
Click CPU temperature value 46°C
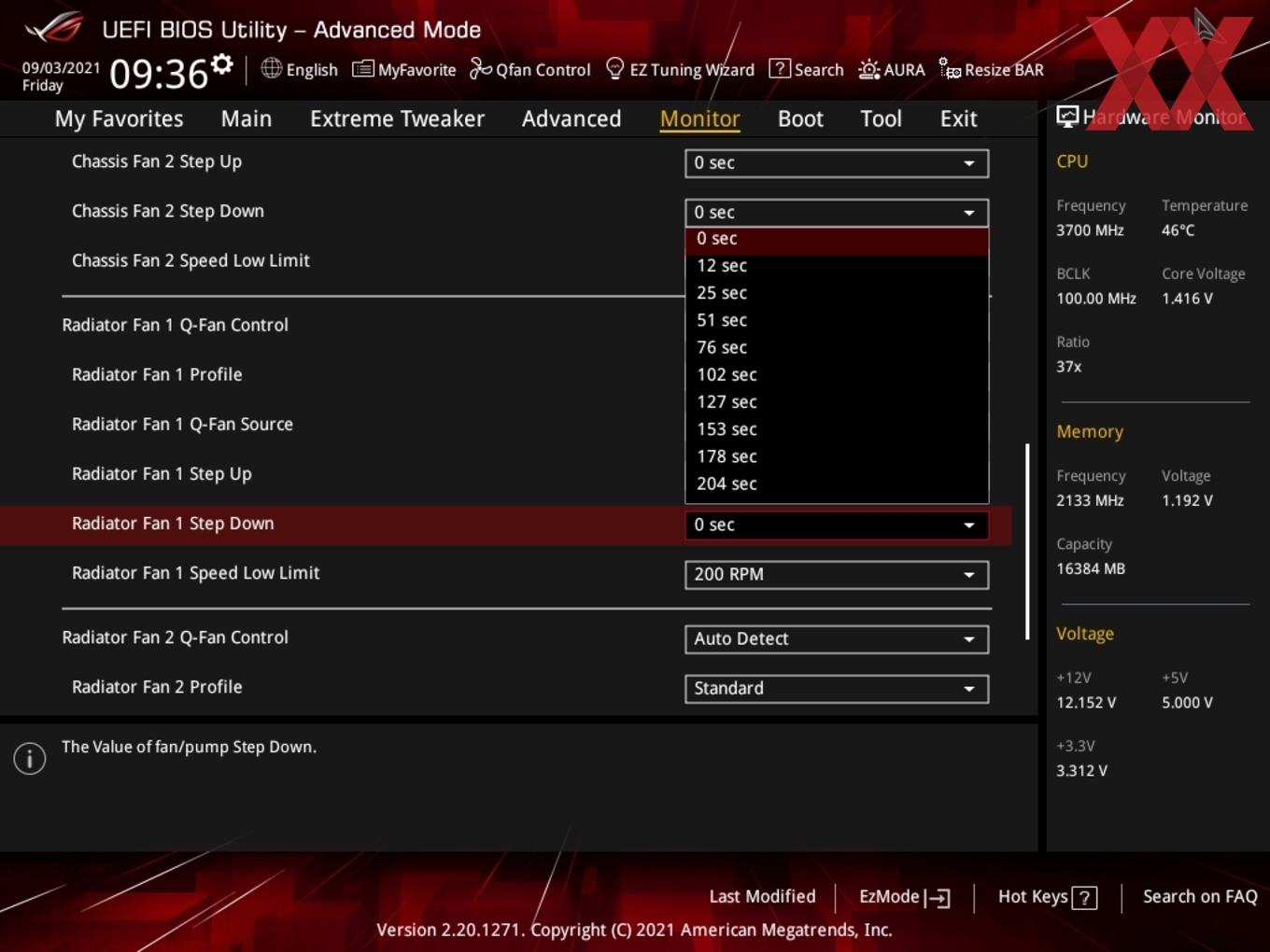1178,230
